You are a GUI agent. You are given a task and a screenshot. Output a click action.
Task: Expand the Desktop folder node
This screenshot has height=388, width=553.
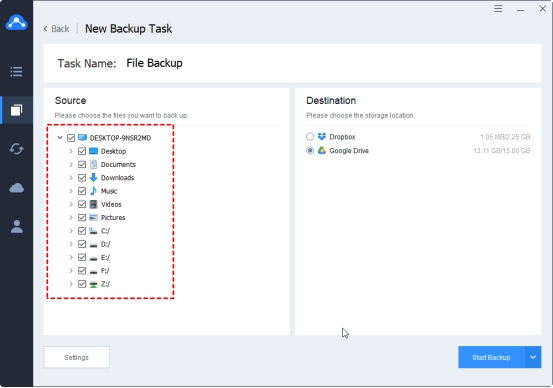coord(71,151)
